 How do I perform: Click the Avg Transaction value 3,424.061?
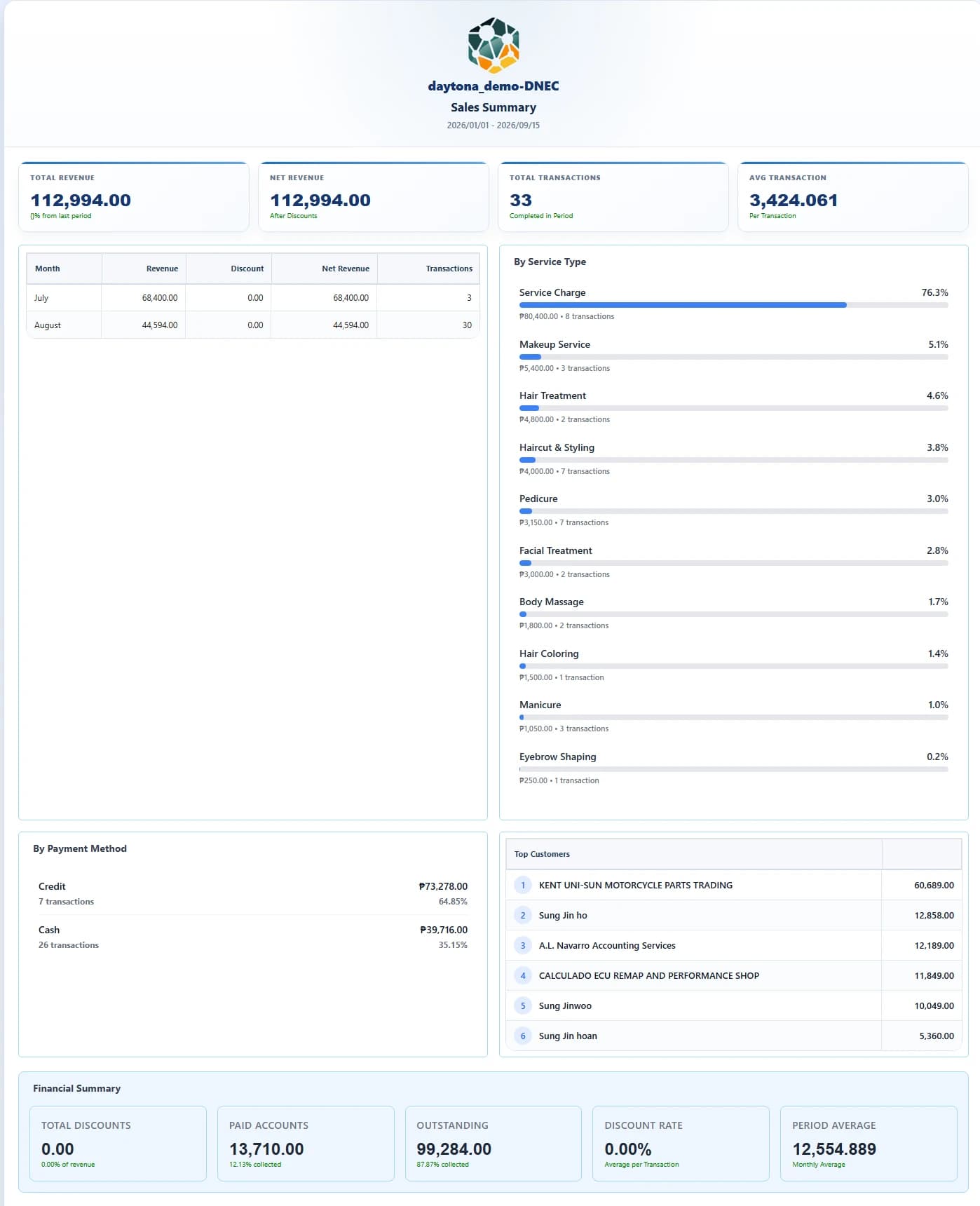(794, 200)
